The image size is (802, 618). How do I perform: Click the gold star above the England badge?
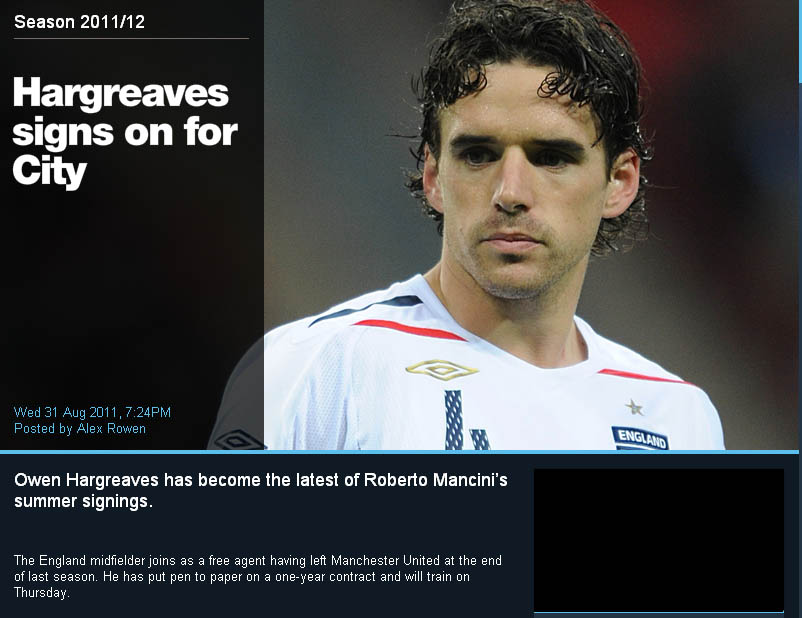(634, 407)
